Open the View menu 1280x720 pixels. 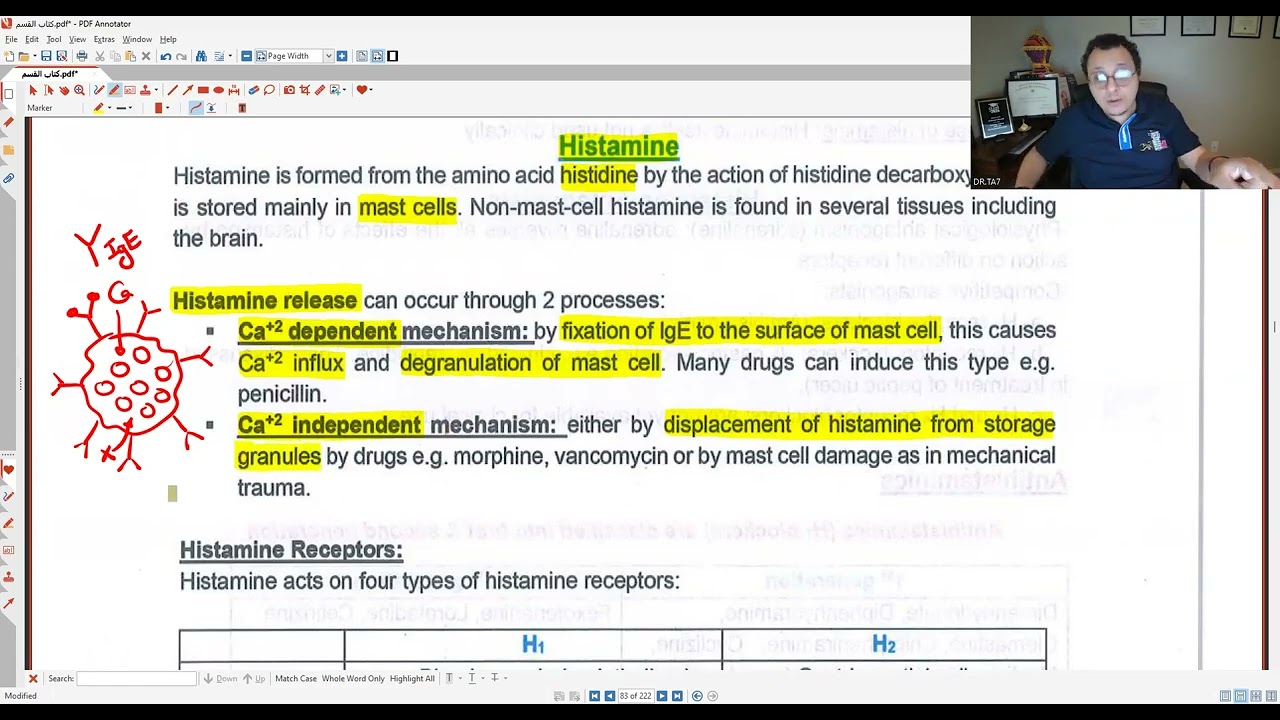tap(77, 39)
